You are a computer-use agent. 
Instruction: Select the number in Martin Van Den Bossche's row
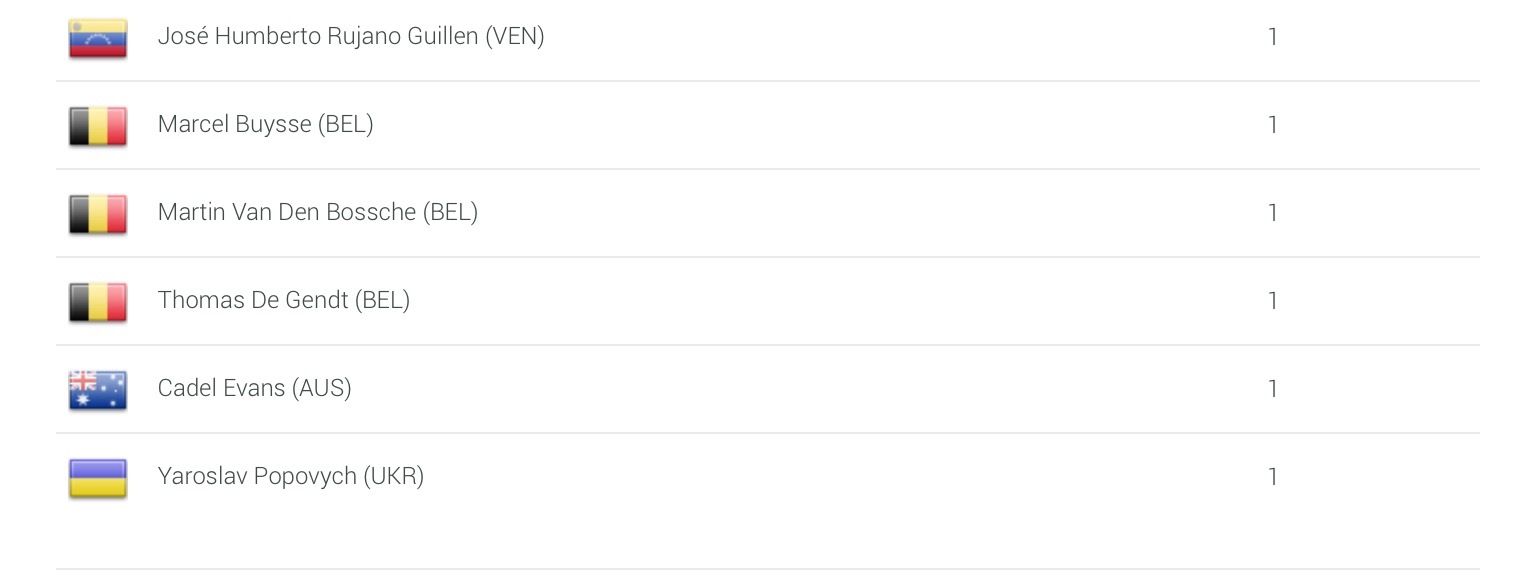pyautogui.click(x=1272, y=213)
